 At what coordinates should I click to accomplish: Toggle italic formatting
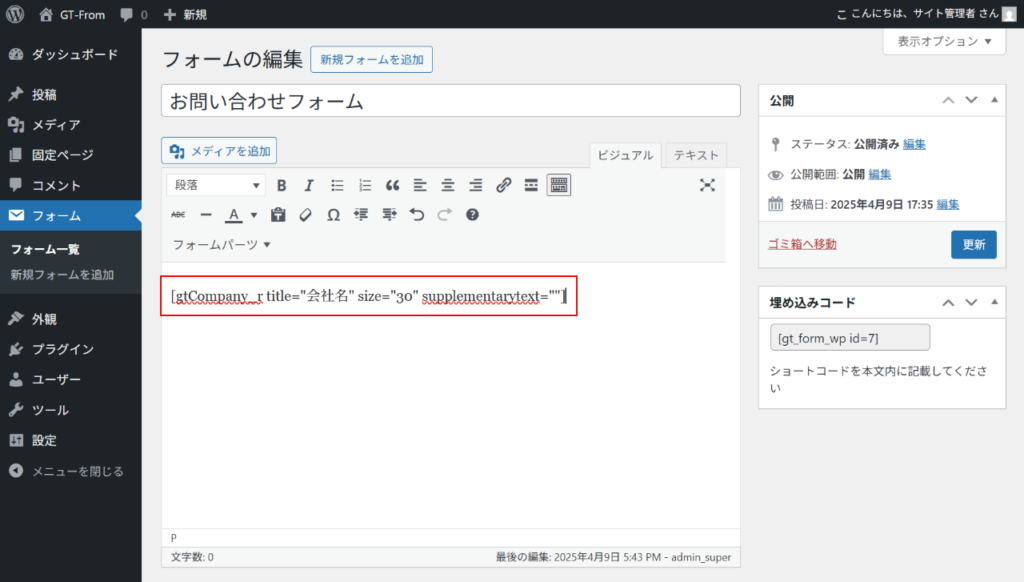[x=309, y=185]
